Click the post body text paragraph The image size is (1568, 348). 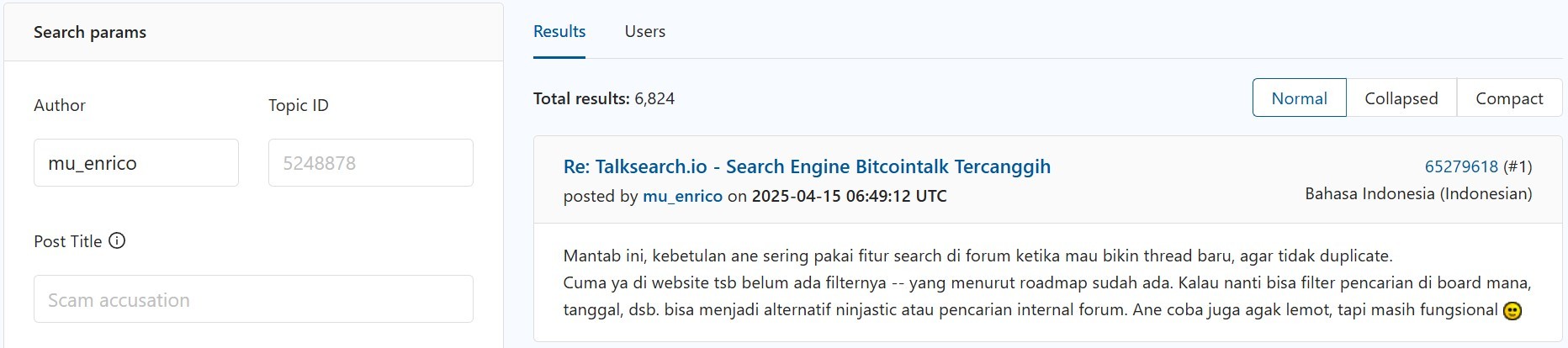[x=1047, y=282]
